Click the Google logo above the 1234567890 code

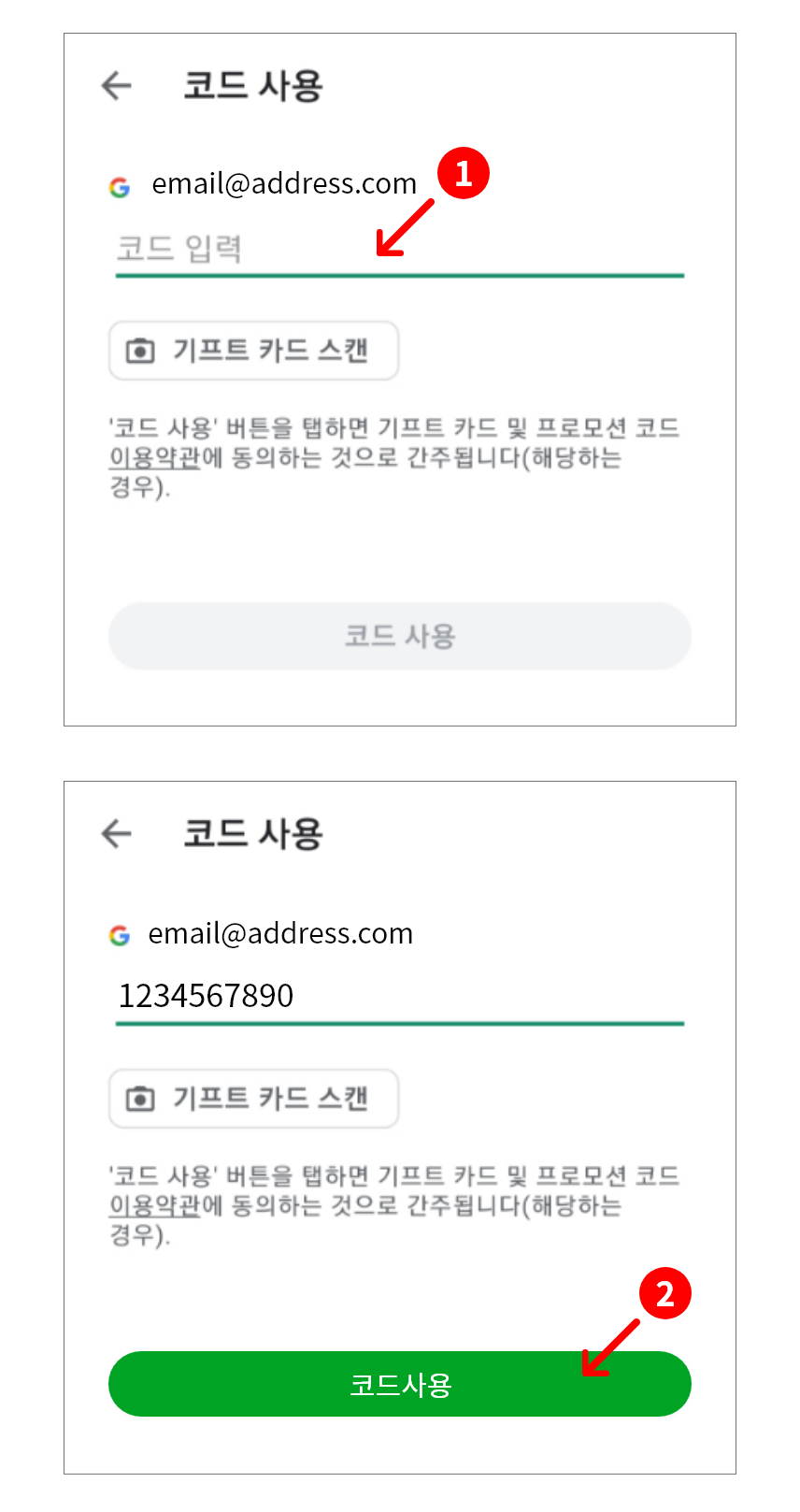point(120,935)
